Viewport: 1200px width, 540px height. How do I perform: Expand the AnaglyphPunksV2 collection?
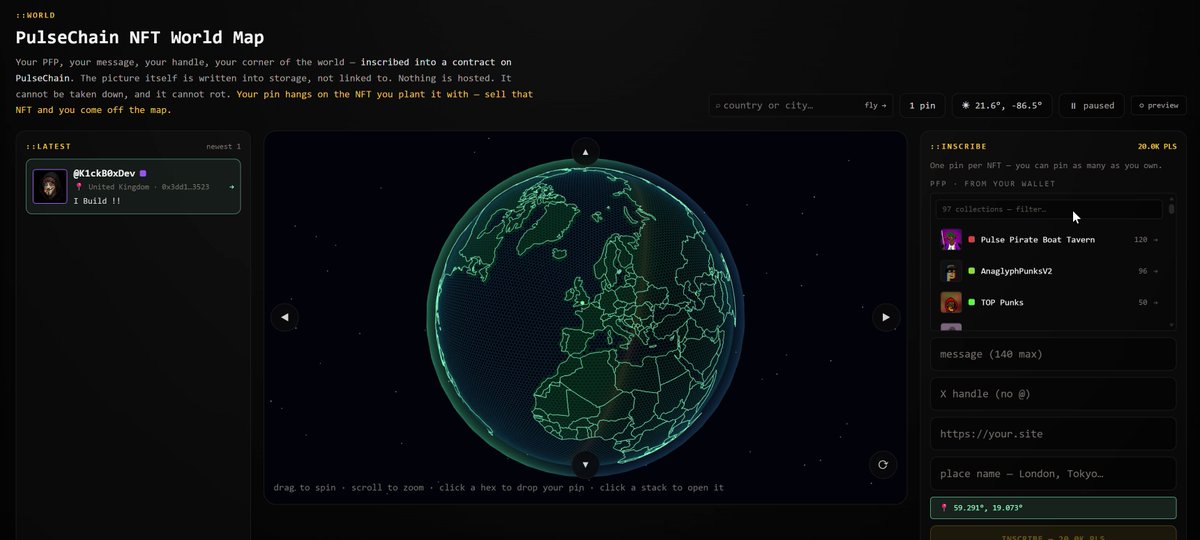click(1049, 271)
